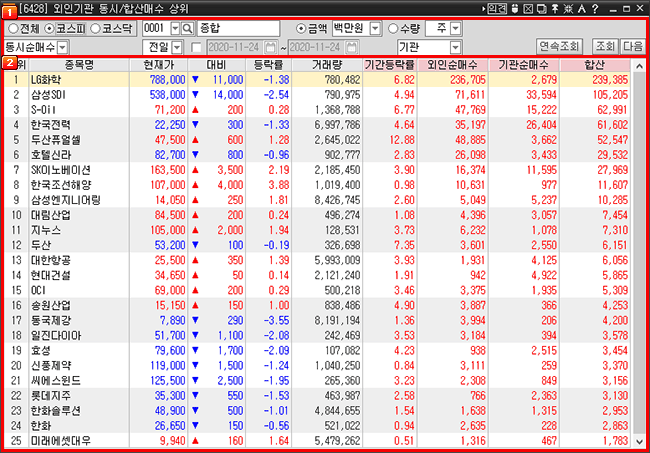Screen dimensions: 650x453
Task: Click the mouse icon in title bar
Action: point(515,8)
